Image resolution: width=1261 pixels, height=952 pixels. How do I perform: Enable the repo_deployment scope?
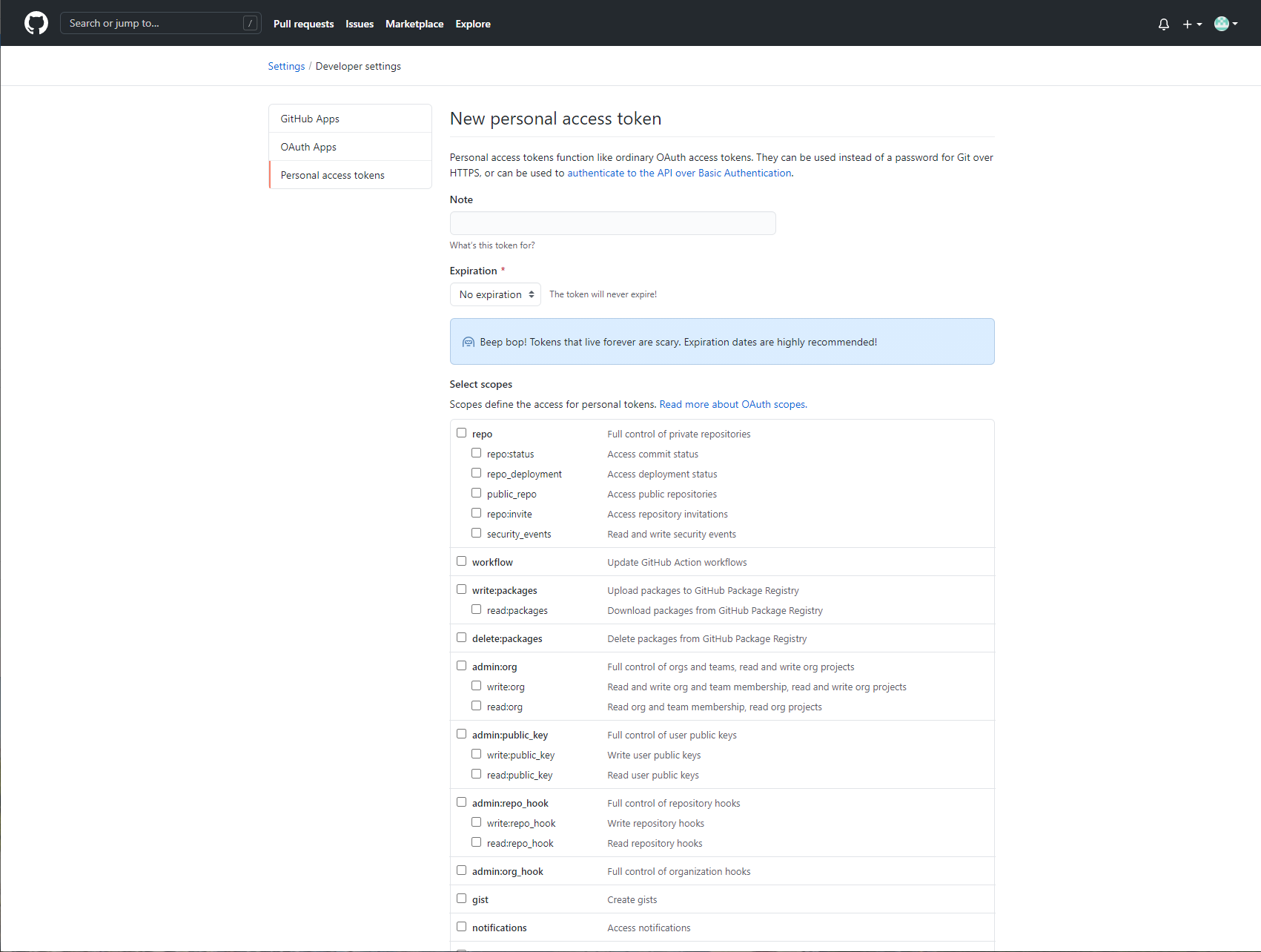click(x=477, y=473)
